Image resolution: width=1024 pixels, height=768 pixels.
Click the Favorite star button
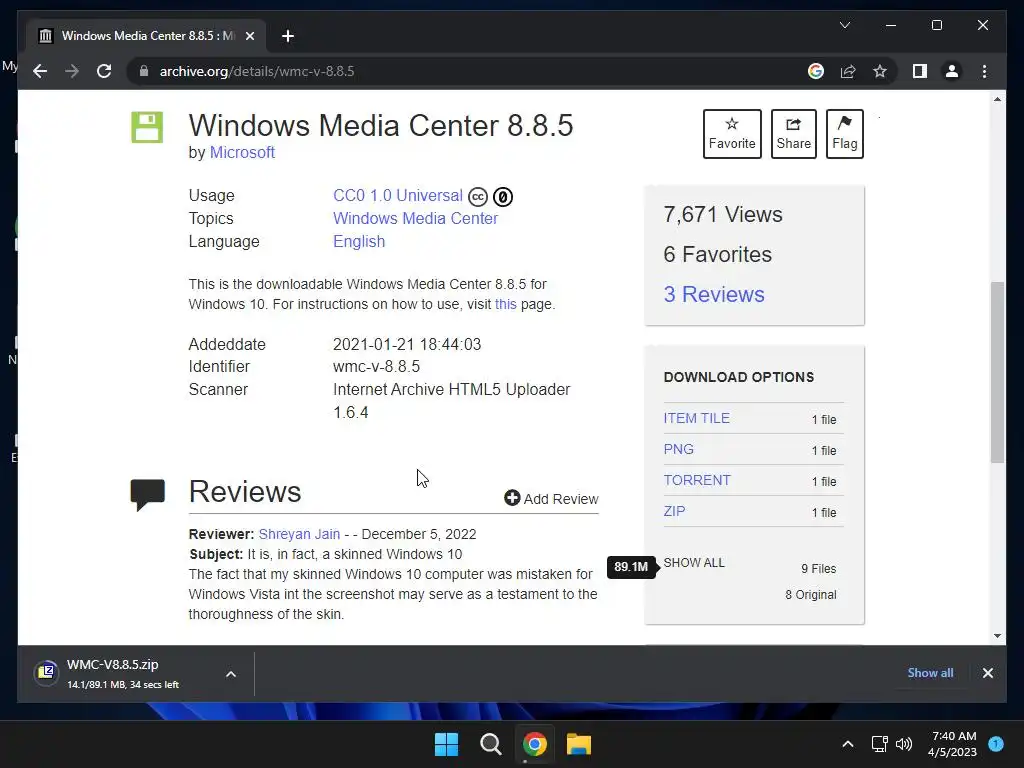point(732,134)
